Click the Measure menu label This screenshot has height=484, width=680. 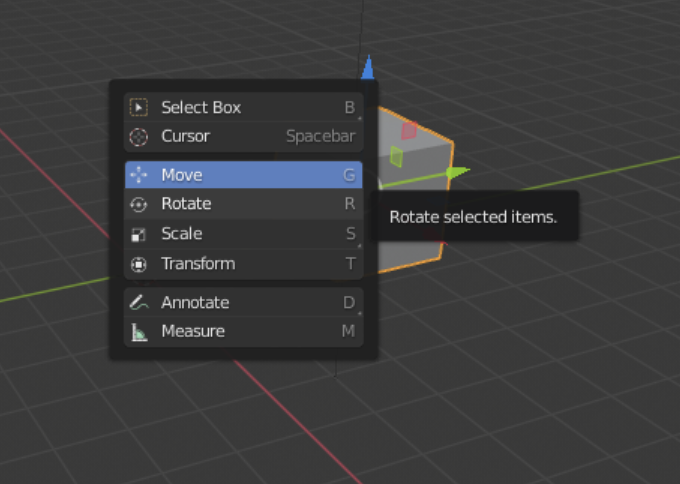coord(193,331)
